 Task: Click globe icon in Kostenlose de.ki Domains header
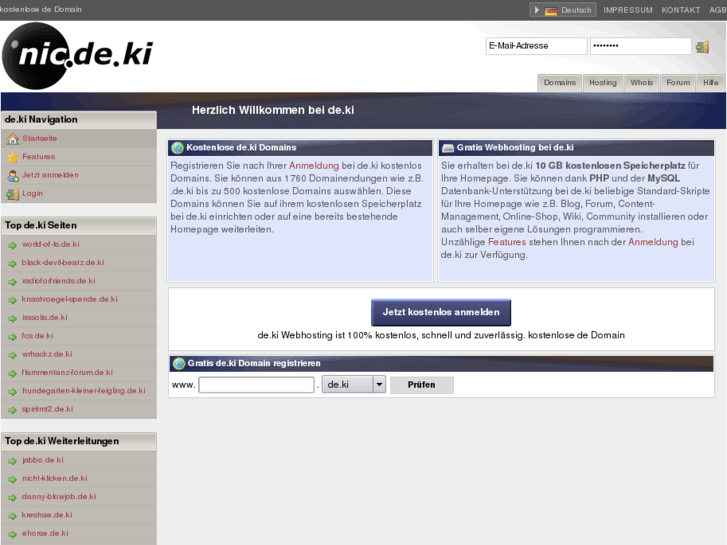click(177, 148)
